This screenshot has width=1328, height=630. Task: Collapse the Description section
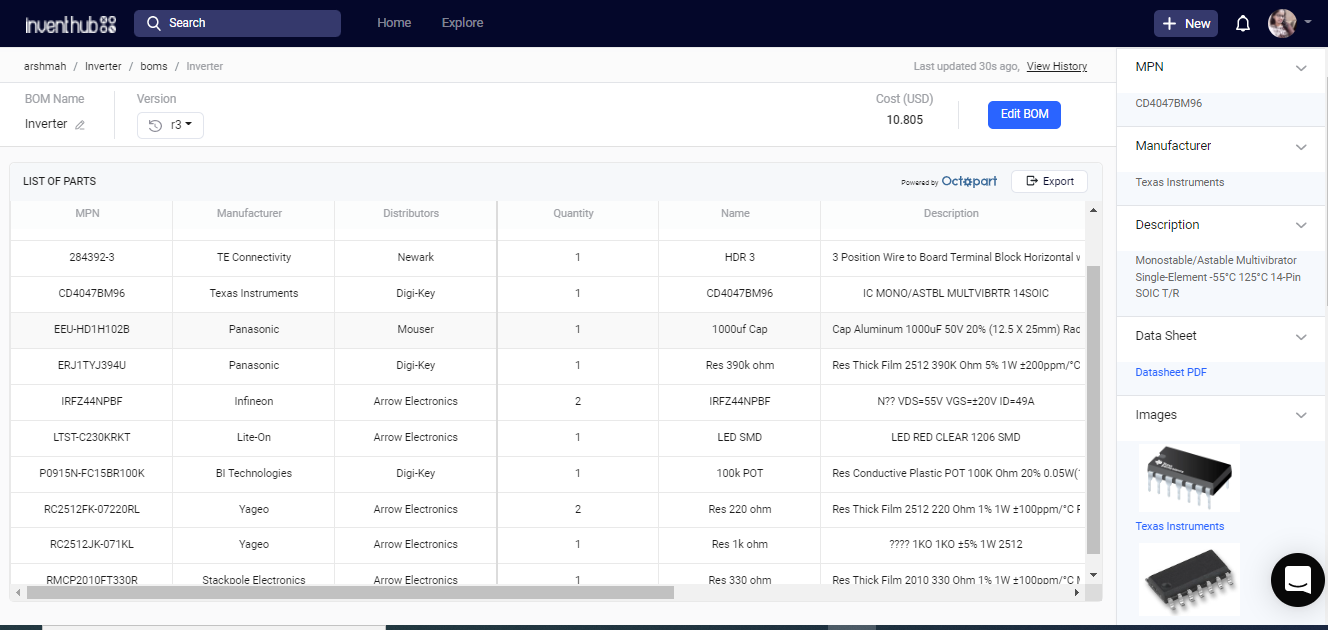tap(1301, 226)
